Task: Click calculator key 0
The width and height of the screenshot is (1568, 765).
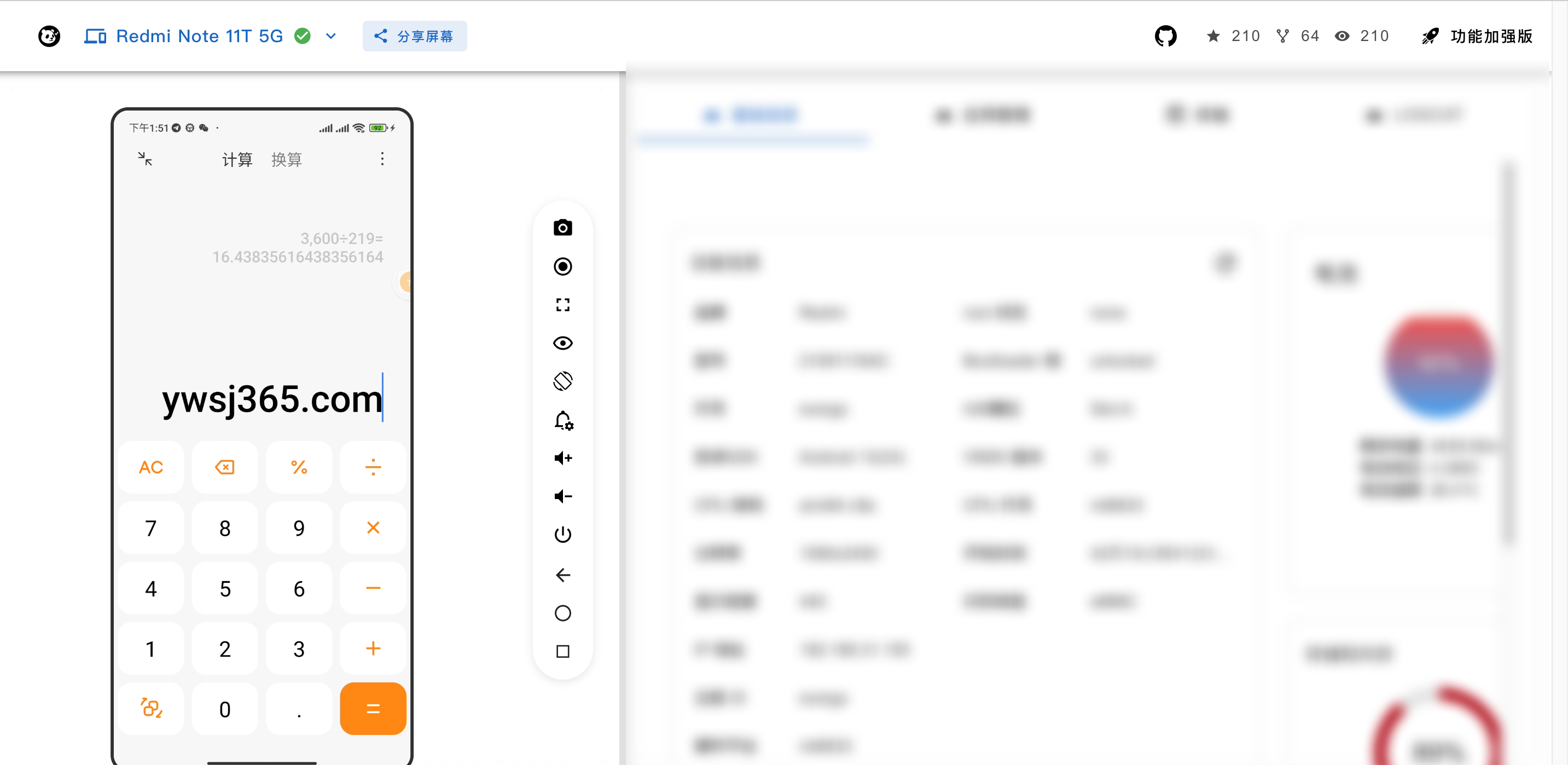Action: tap(225, 709)
